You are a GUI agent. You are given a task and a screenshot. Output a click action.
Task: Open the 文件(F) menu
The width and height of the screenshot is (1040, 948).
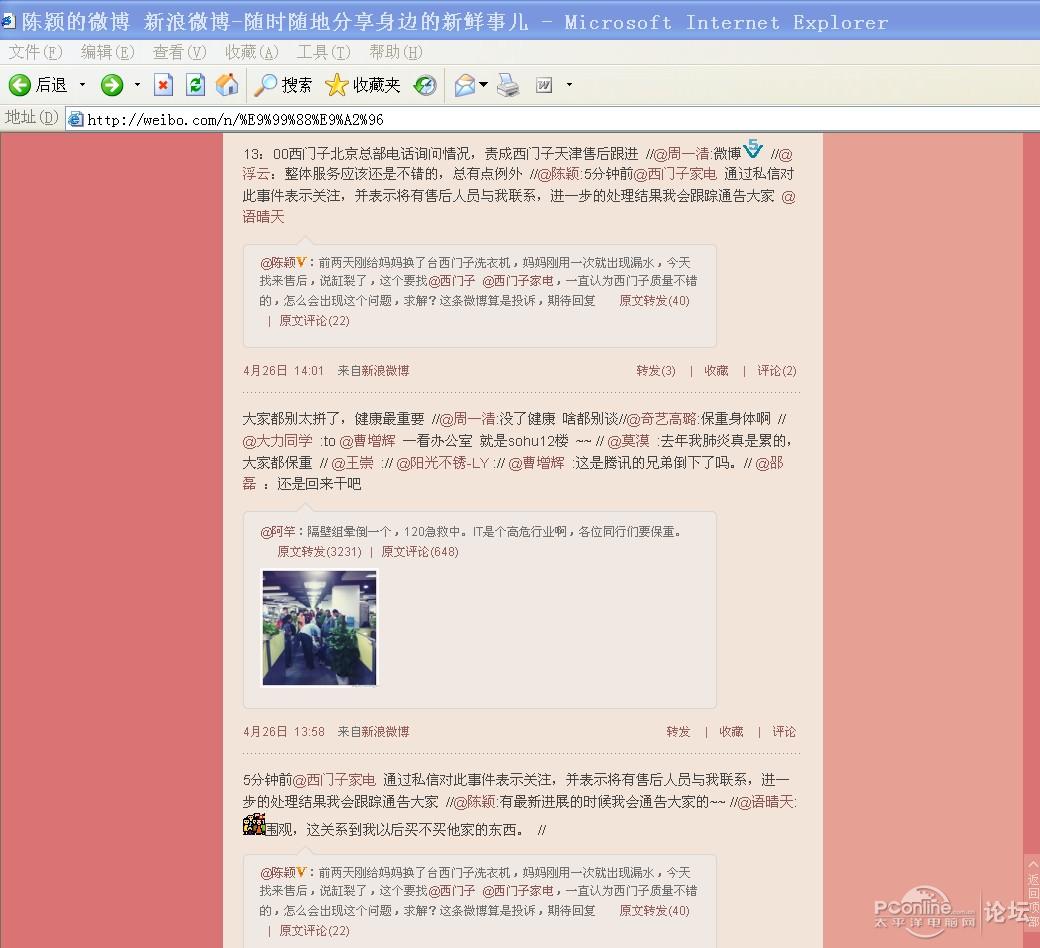[x=35, y=52]
